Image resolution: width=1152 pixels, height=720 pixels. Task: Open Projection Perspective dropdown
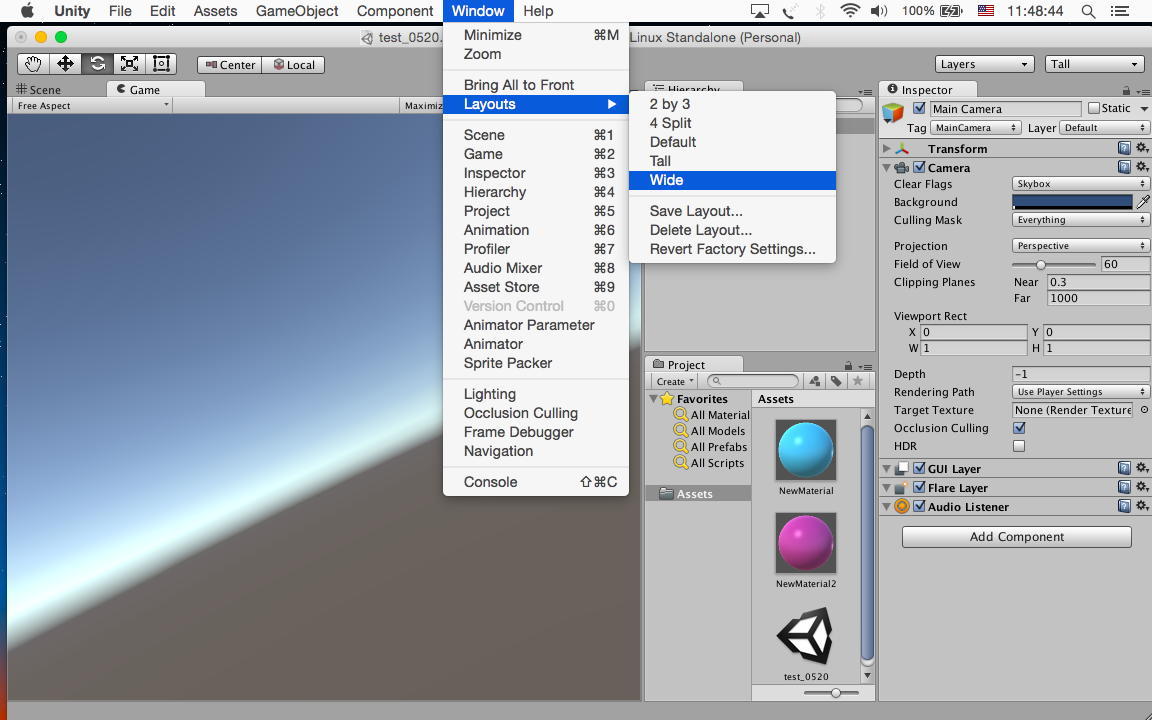pyautogui.click(x=1080, y=245)
